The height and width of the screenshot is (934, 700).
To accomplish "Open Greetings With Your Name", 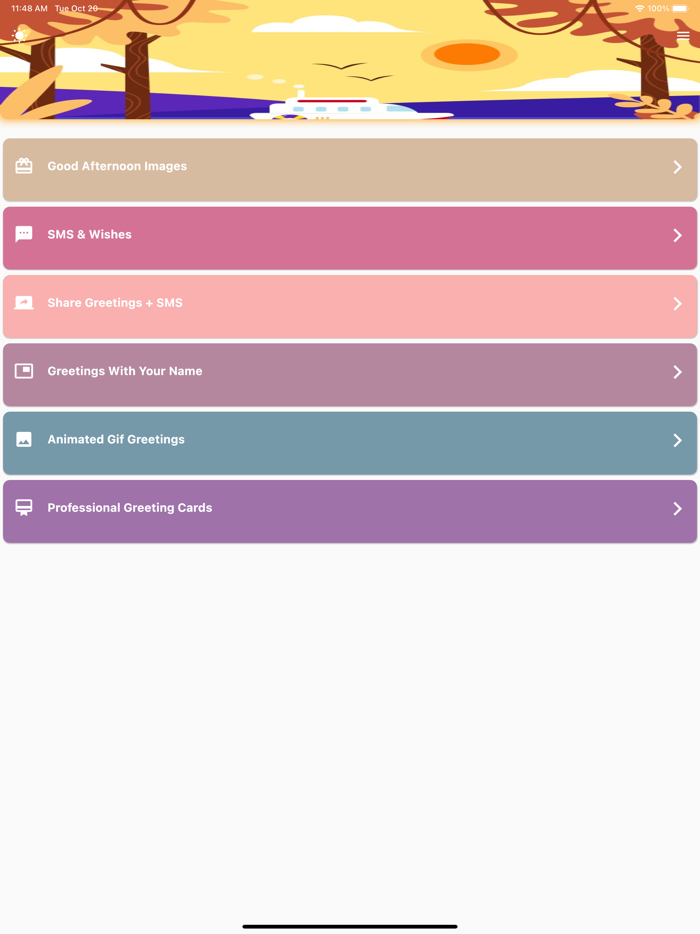I will 350,372.
